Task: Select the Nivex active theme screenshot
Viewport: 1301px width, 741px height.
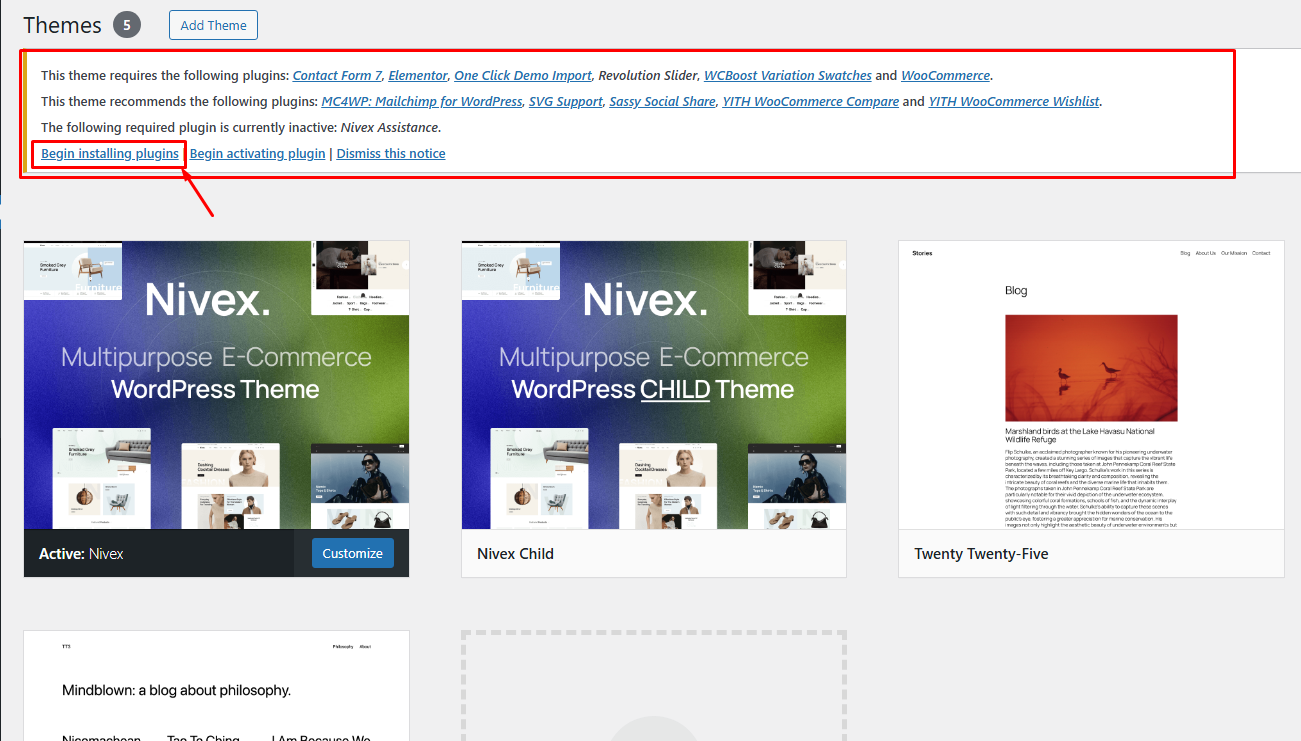Action: click(216, 385)
